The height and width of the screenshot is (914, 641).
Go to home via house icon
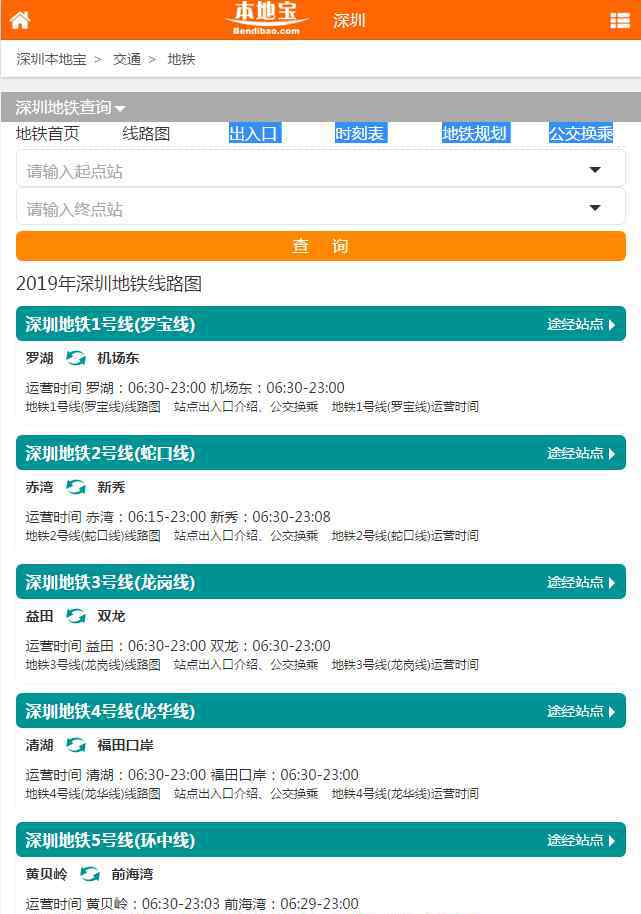tap(20, 20)
